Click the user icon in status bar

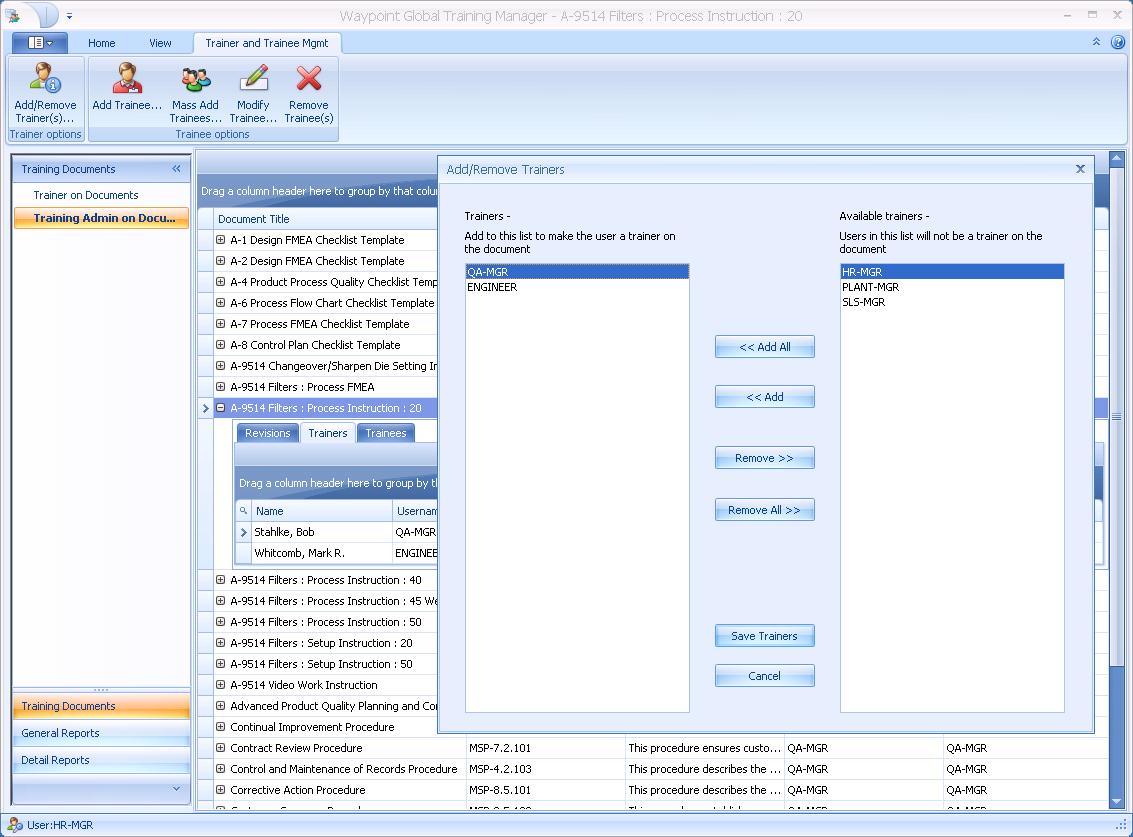pos(14,825)
